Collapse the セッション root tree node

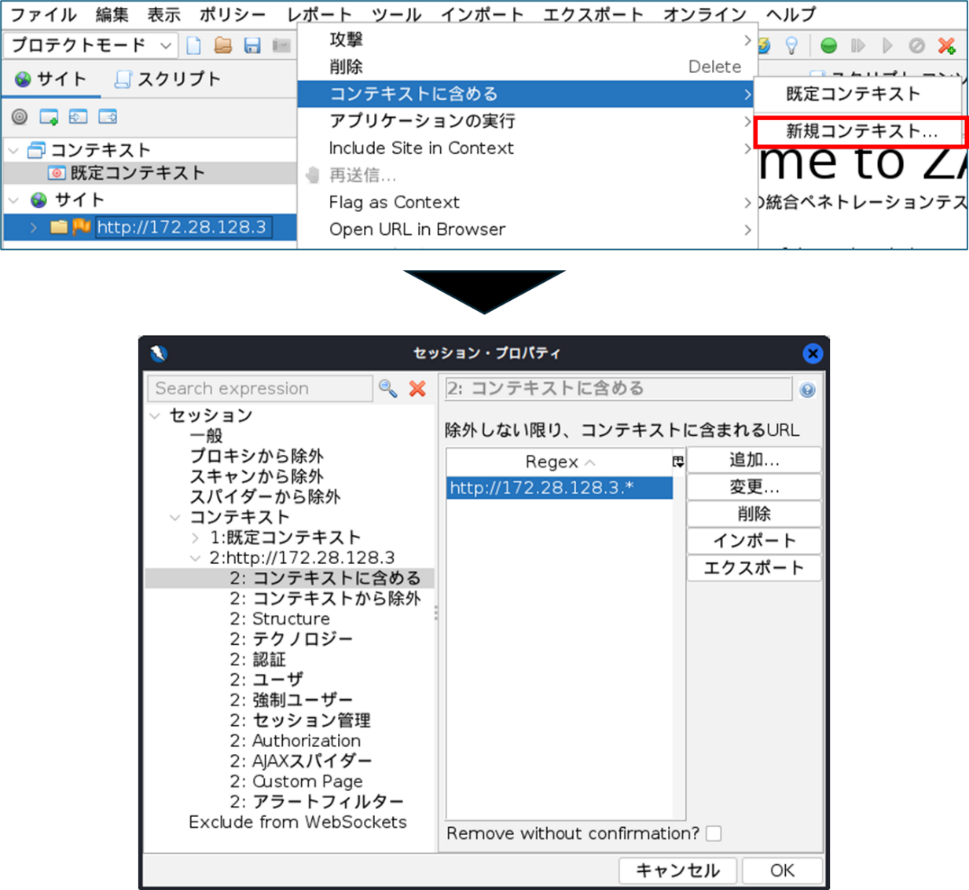[156, 416]
